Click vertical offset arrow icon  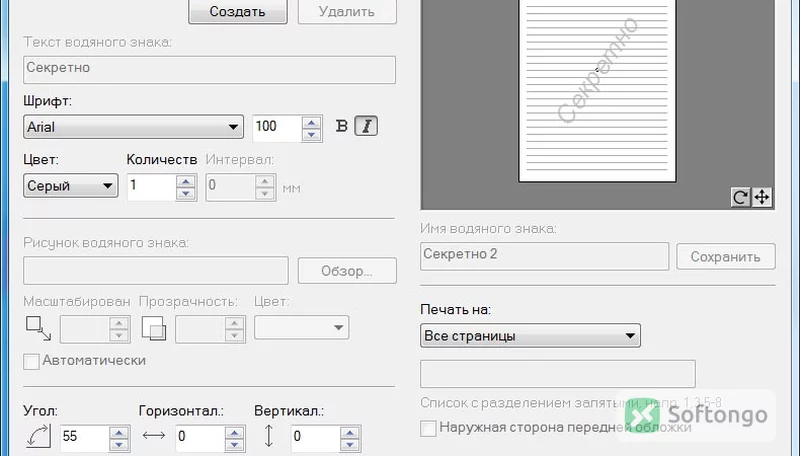point(269,436)
